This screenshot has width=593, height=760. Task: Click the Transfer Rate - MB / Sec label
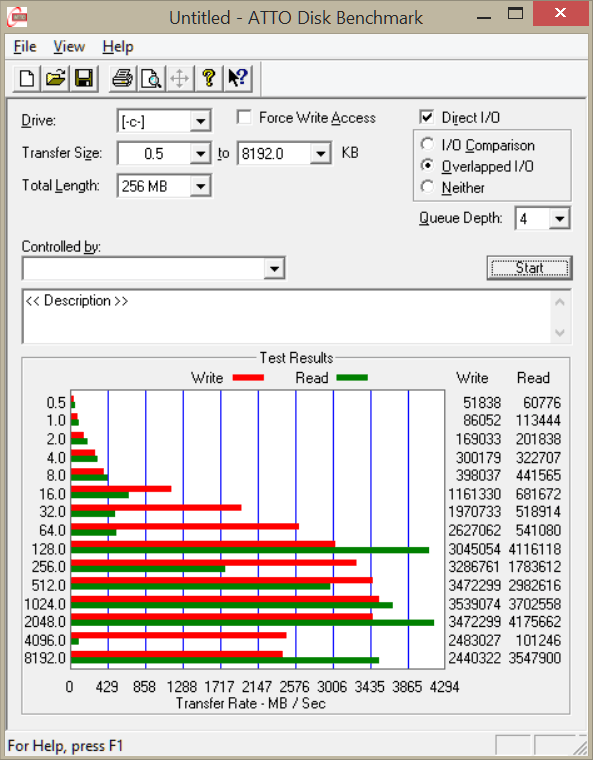[x=250, y=703]
